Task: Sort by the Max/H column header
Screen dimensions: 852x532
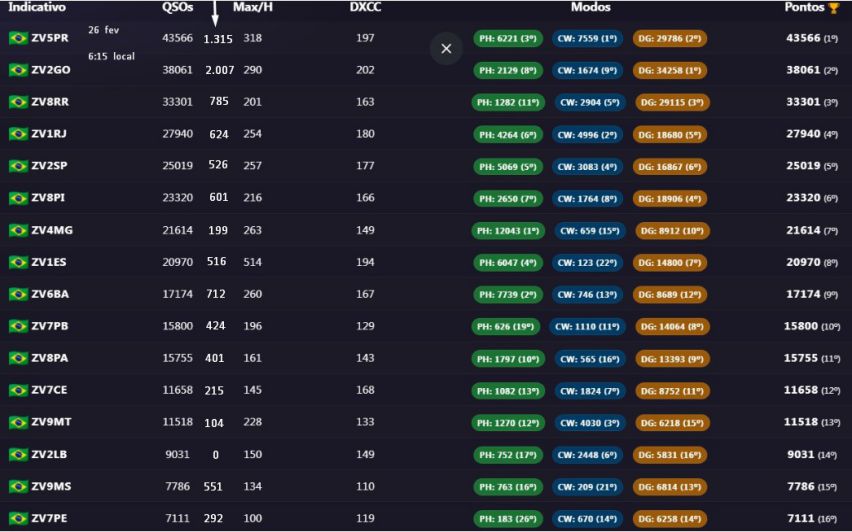Action: pyautogui.click(x=252, y=7)
